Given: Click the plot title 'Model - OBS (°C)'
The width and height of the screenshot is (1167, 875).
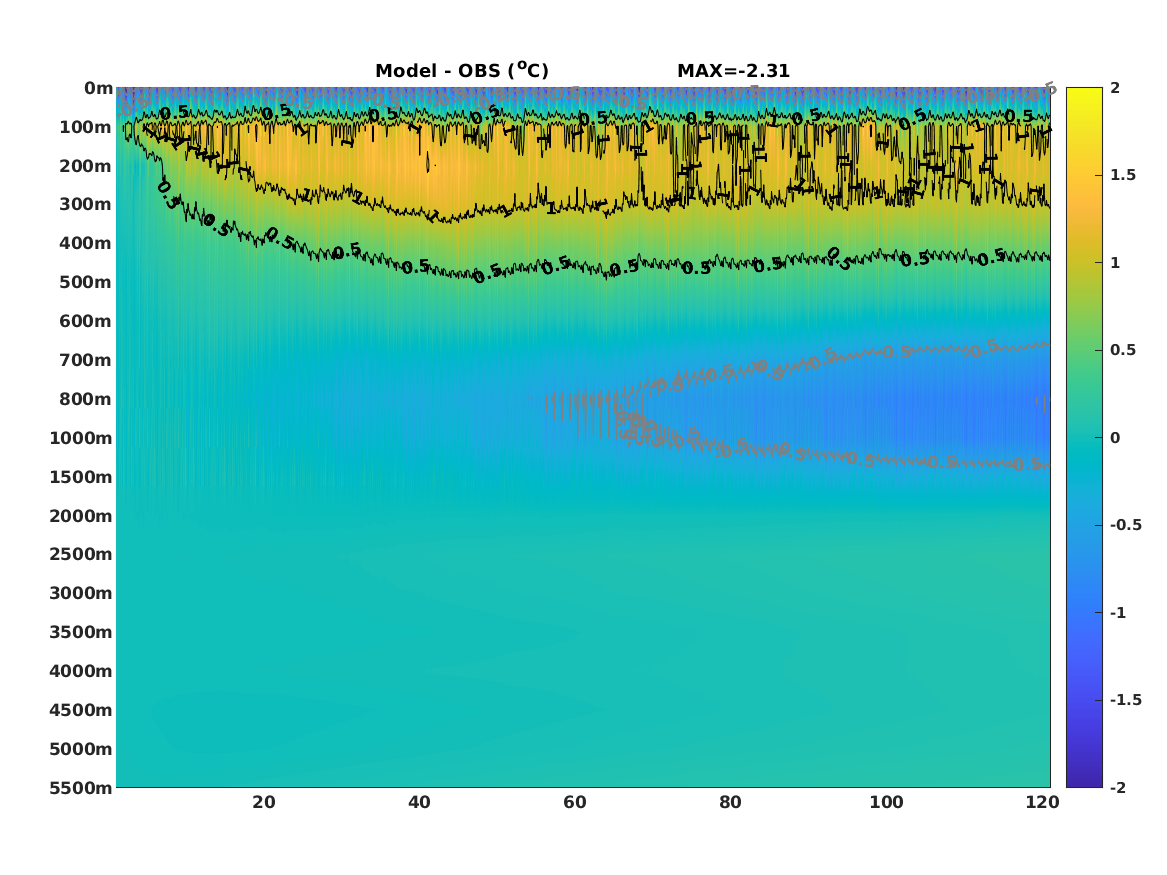Looking at the screenshot, I should click(461, 71).
